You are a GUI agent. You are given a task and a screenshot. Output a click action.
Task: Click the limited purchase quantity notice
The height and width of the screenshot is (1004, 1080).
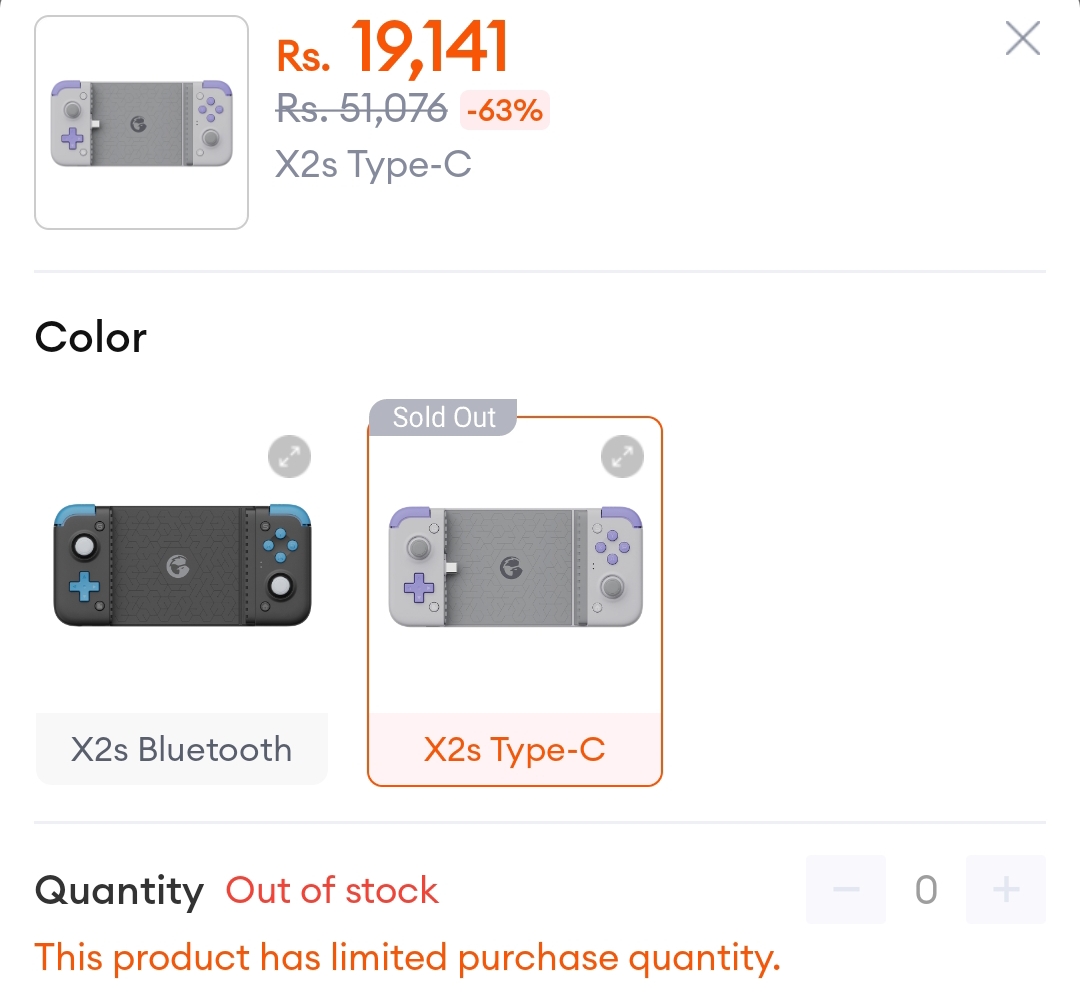coord(408,958)
